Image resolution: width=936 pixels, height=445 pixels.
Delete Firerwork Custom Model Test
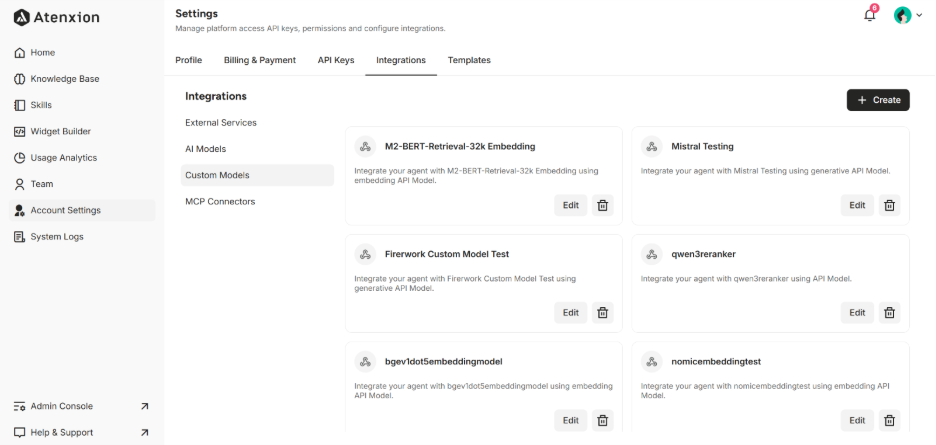coord(603,312)
